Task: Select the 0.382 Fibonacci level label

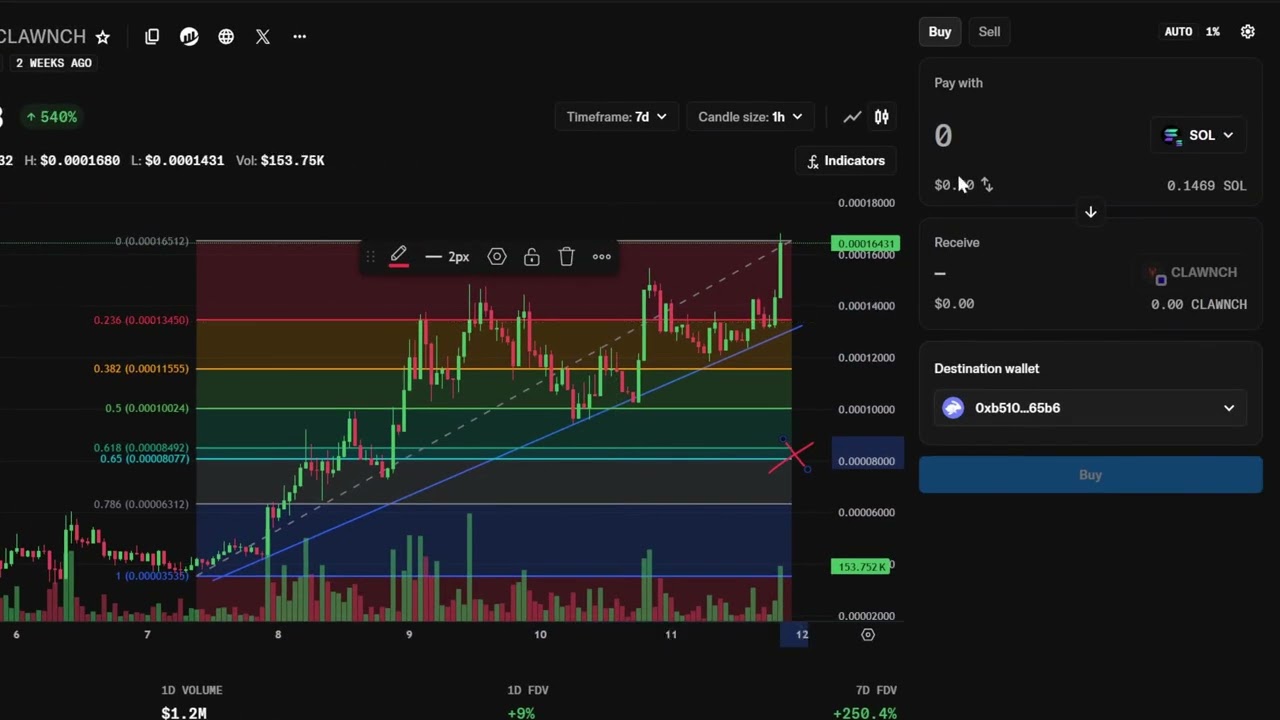Action: [x=140, y=369]
